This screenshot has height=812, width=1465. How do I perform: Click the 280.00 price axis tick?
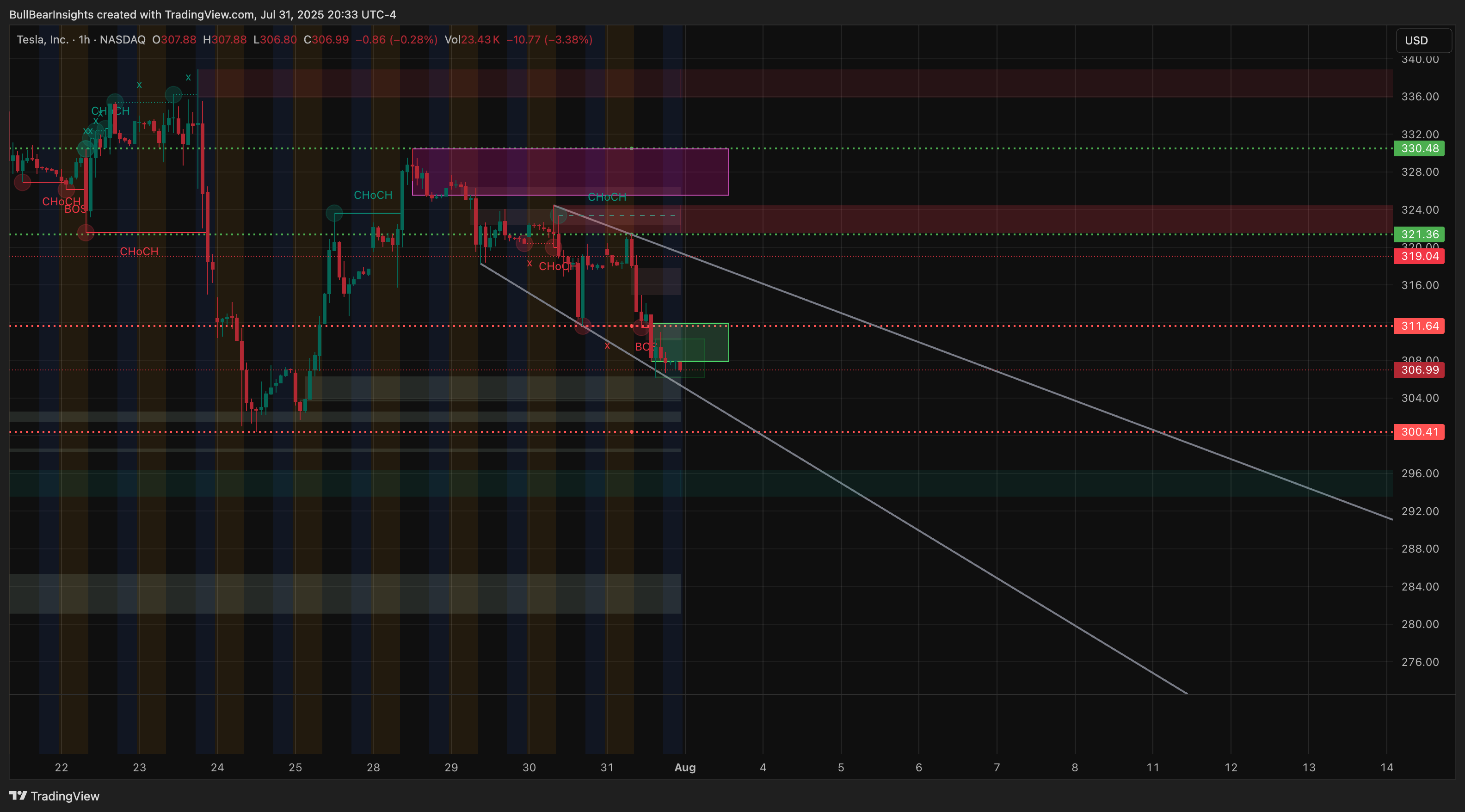1420,624
